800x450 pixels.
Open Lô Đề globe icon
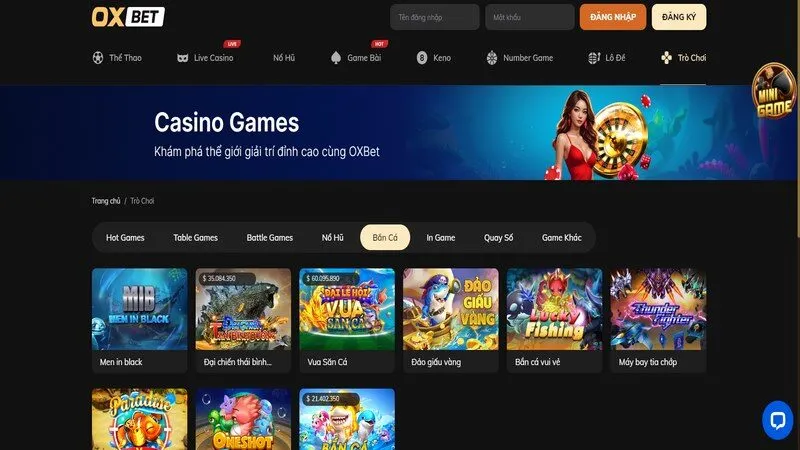click(594, 58)
